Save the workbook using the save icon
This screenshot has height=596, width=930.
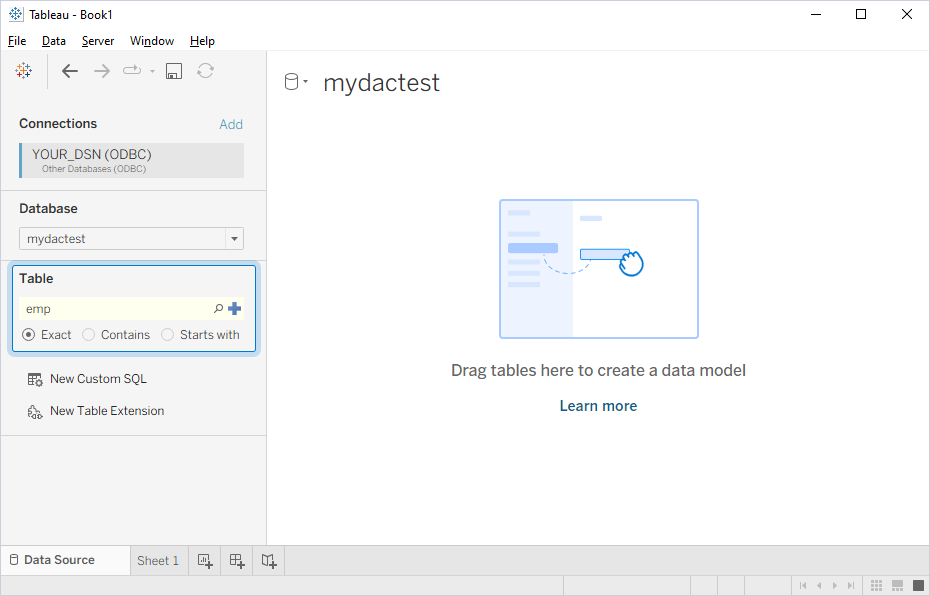[x=173, y=70]
